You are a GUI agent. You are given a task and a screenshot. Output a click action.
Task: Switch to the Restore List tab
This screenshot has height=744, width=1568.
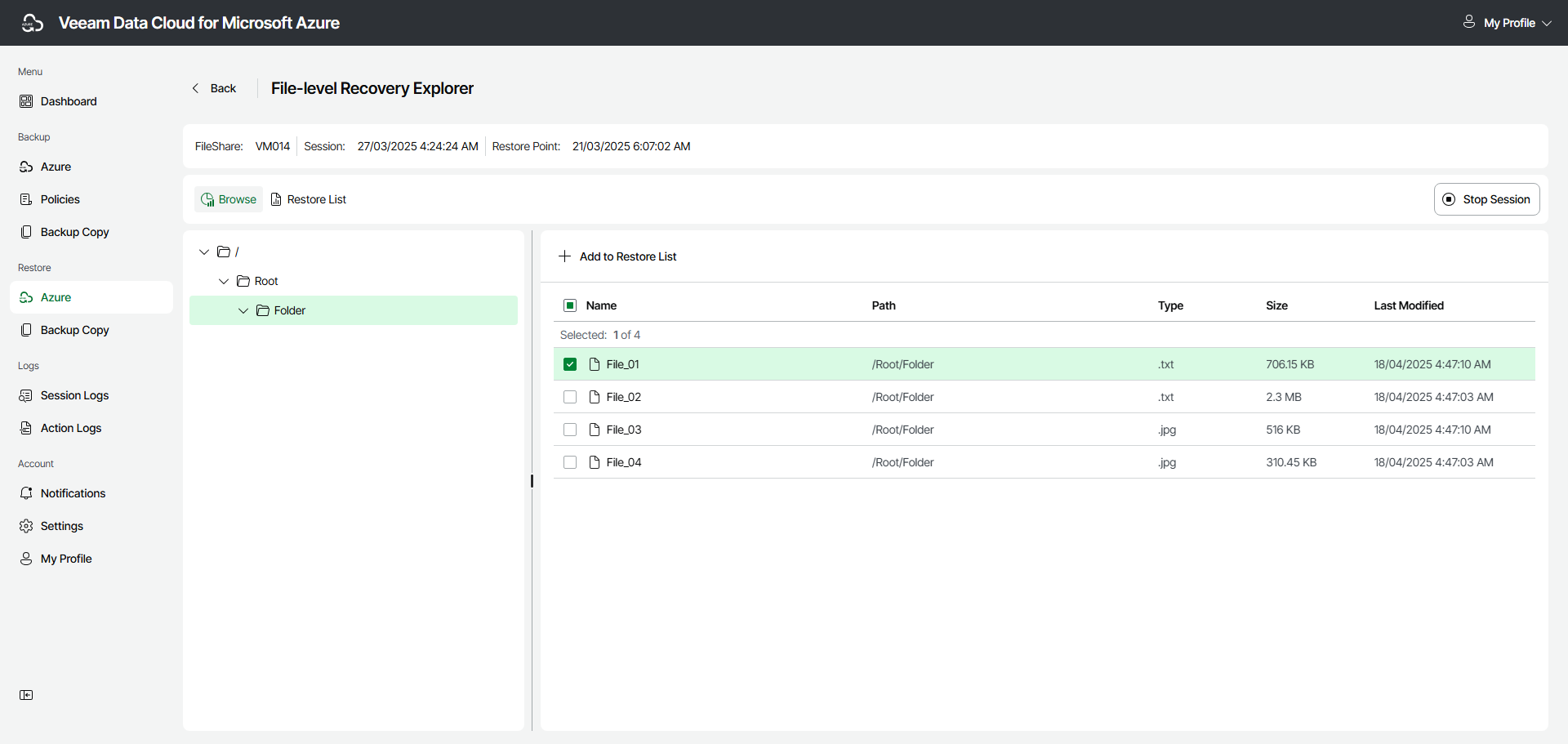(x=308, y=199)
